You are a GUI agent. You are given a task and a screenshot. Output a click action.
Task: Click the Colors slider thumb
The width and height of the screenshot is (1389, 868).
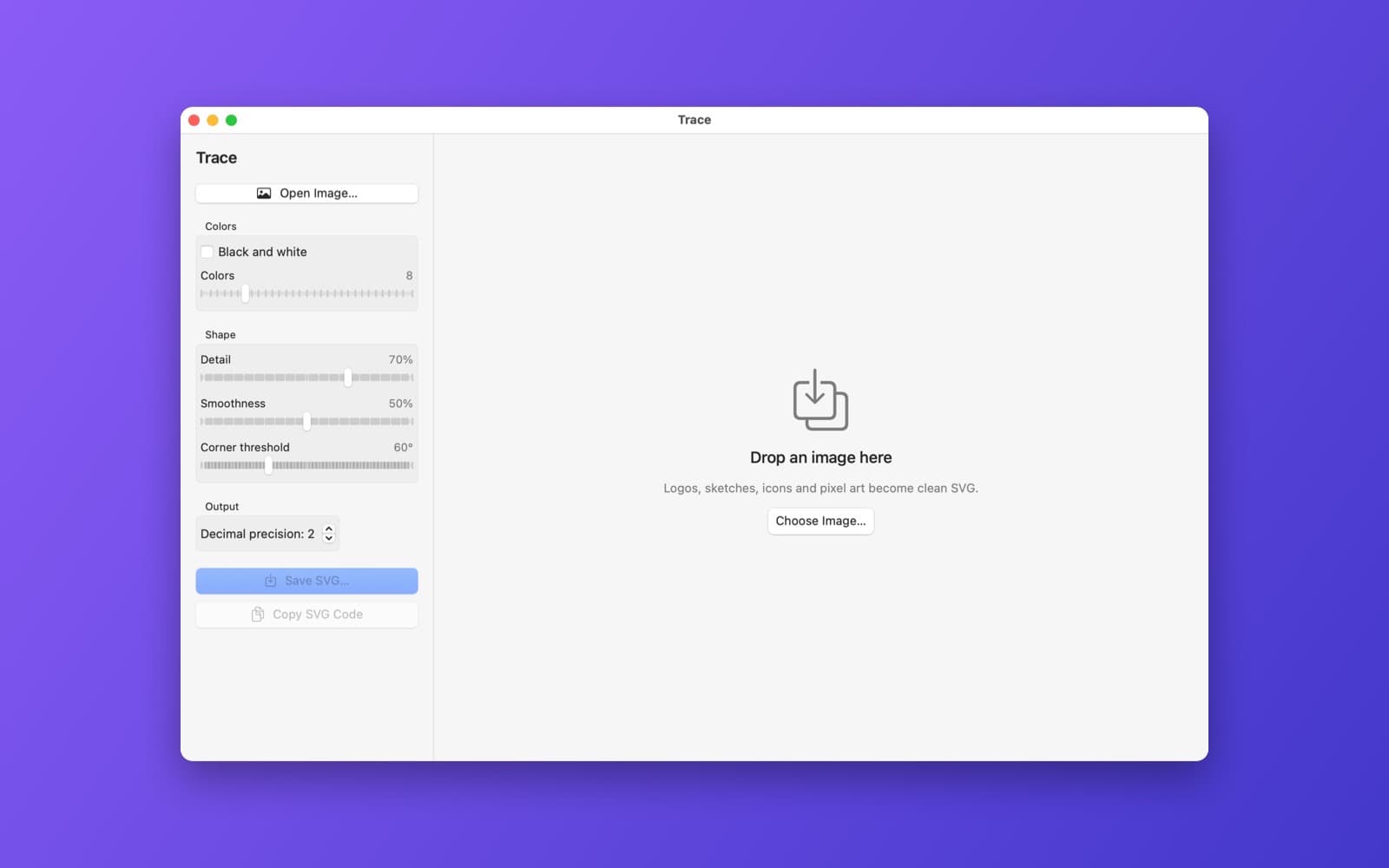click(x=246, y=293)
